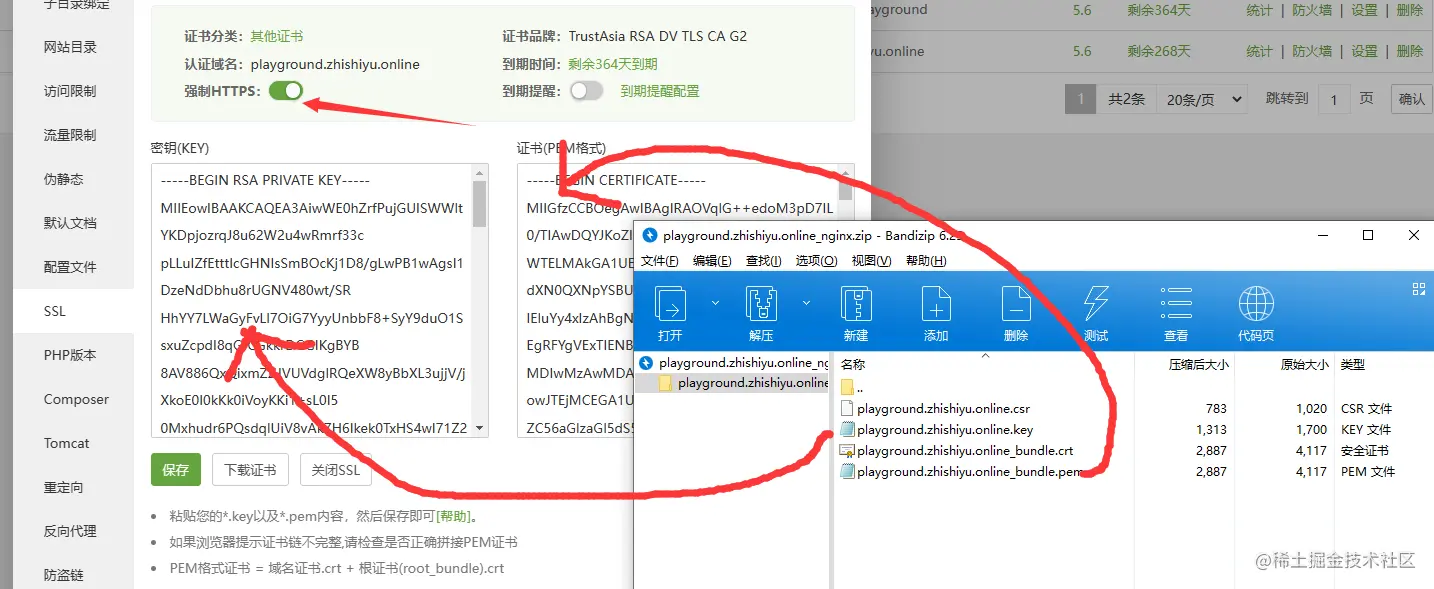
Task: Click the Bandizip Extract (解压) toolbar icon
Action: point(762,303)
